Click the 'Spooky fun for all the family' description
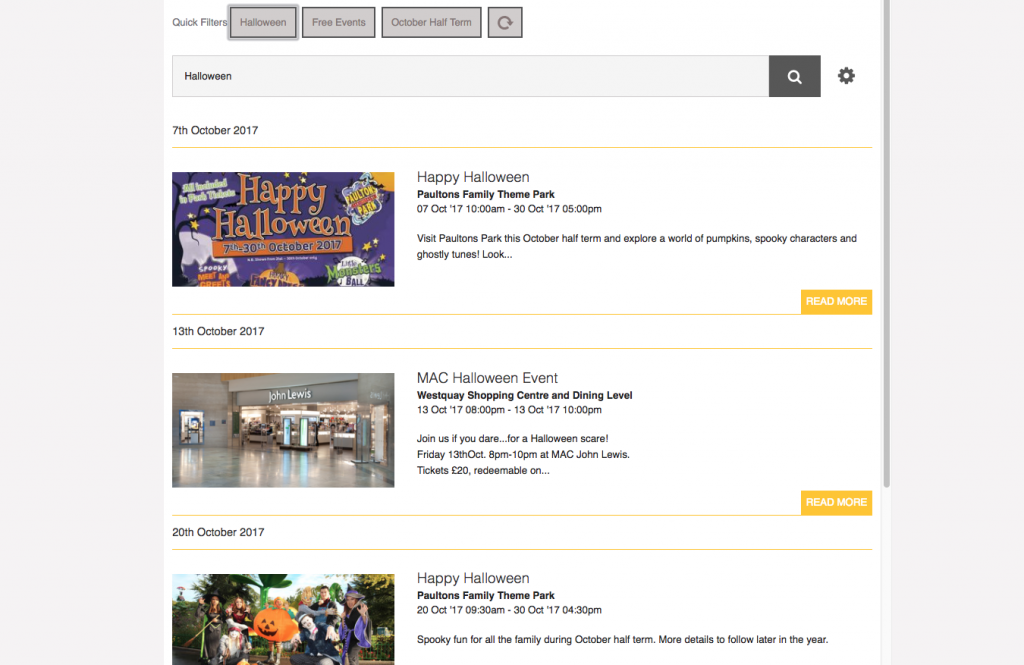The width and height of the screenshot is (1024, 665). [622, 640]
